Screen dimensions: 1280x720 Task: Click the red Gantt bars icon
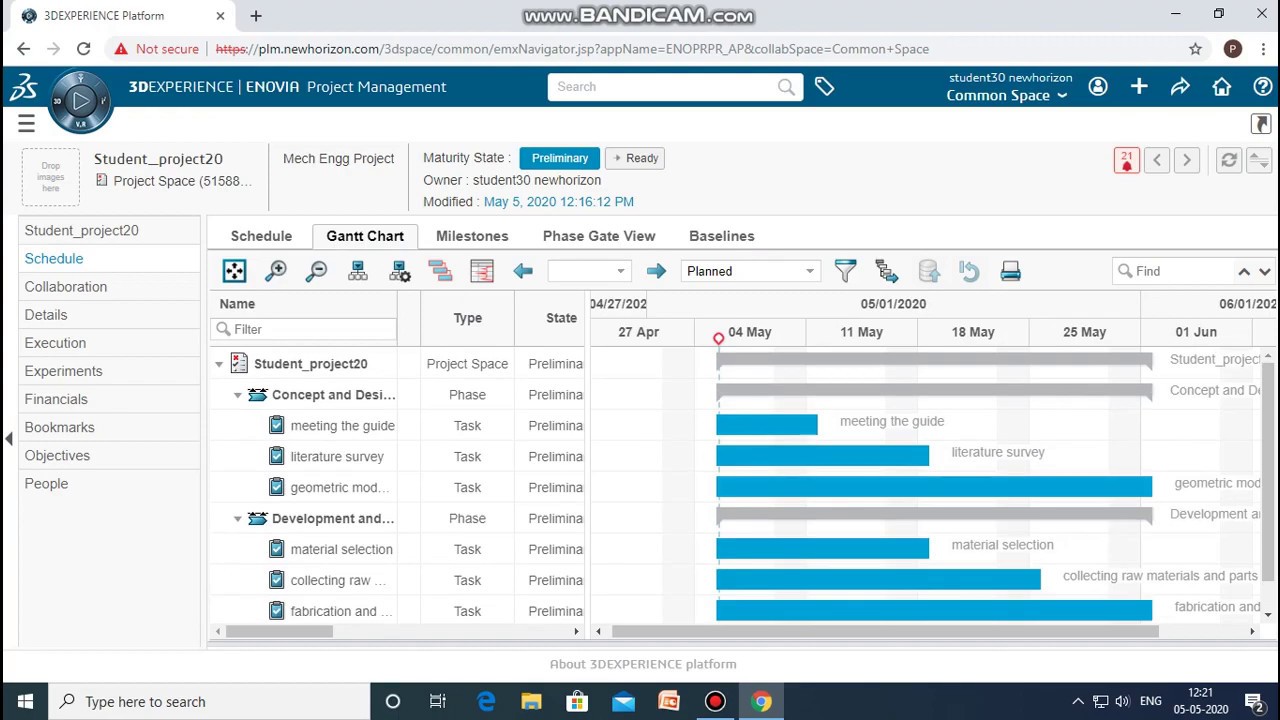(x=440, y=271)
